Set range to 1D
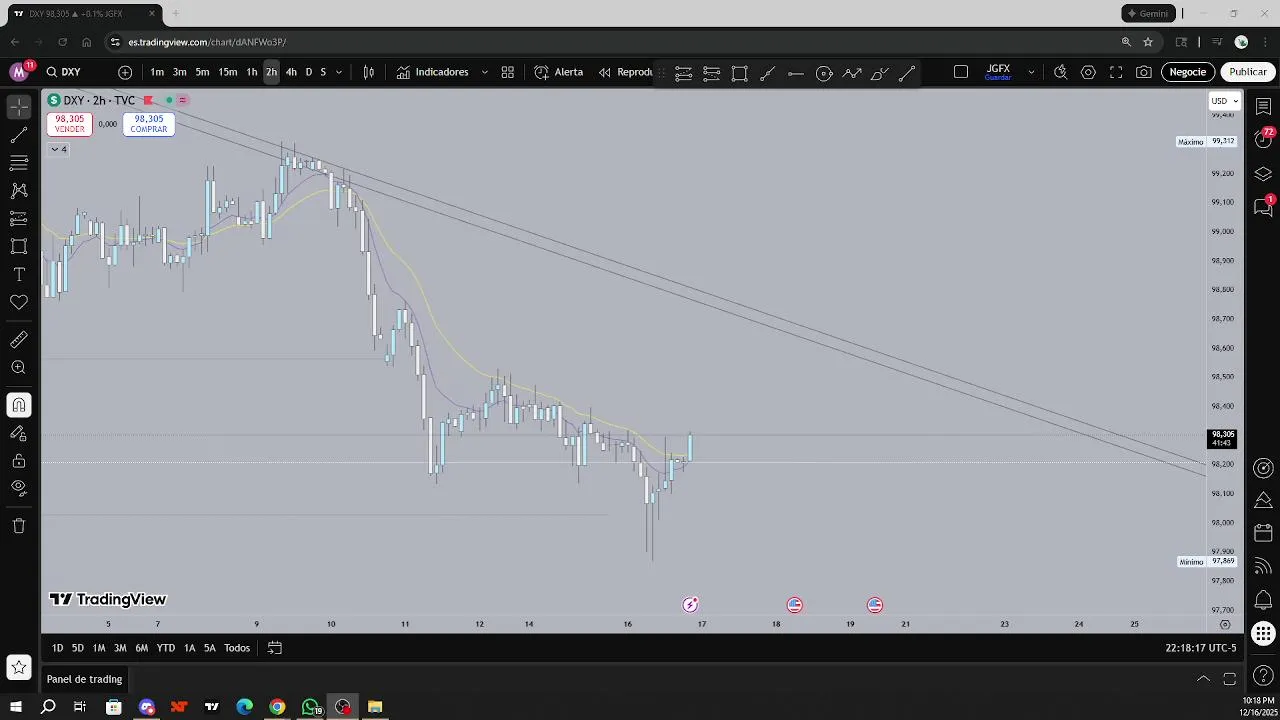1280x720 pixels. [x=57, y=648]
